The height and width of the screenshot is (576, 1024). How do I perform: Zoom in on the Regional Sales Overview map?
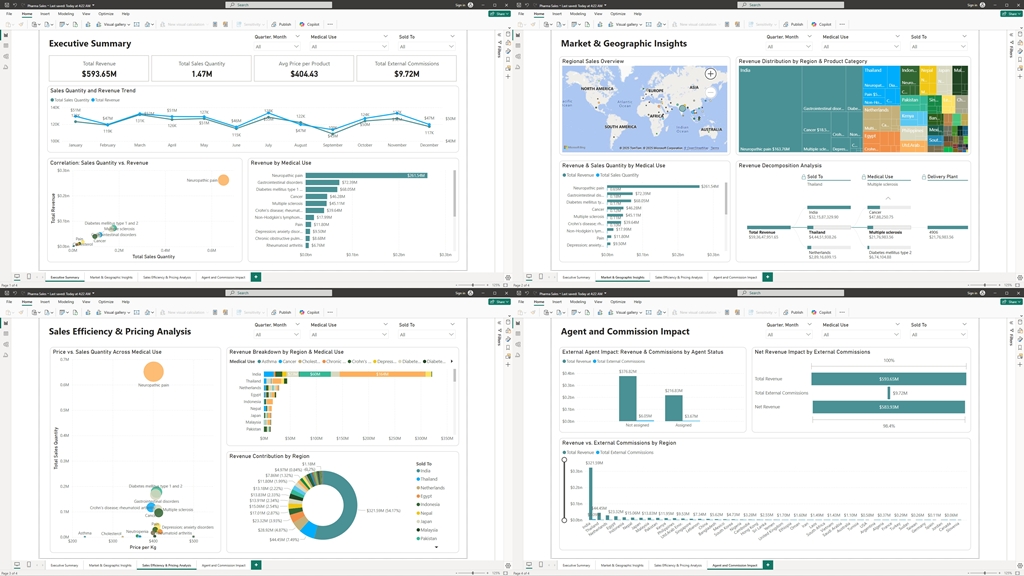click(711, 74)
